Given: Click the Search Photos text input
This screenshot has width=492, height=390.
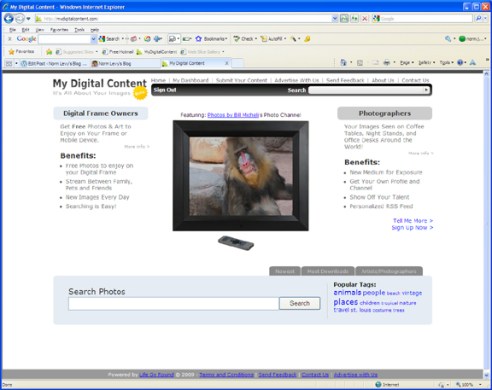Looking at the screenshot, I should coord(173,304).
